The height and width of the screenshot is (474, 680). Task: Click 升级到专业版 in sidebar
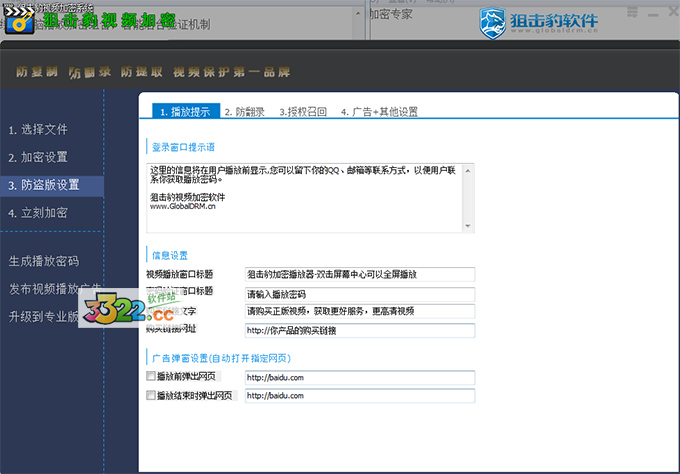[43, 316]
